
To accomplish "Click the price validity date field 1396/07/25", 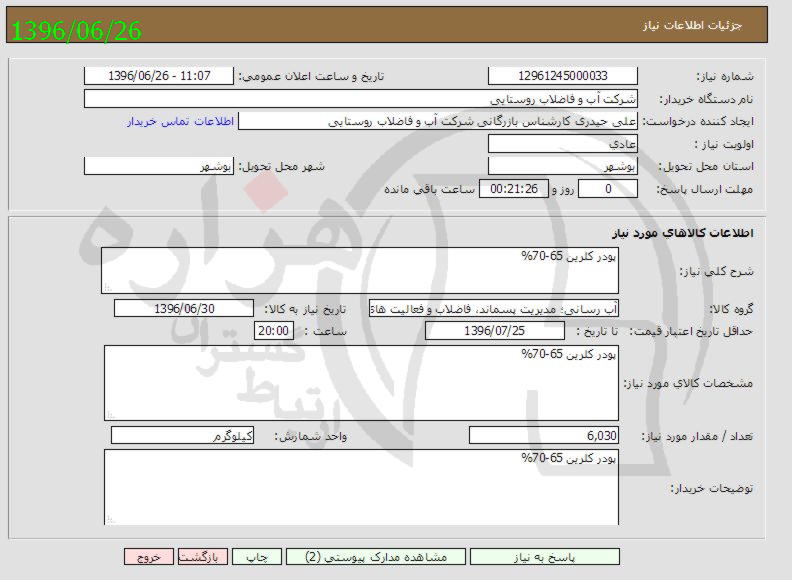I will 495,331.
